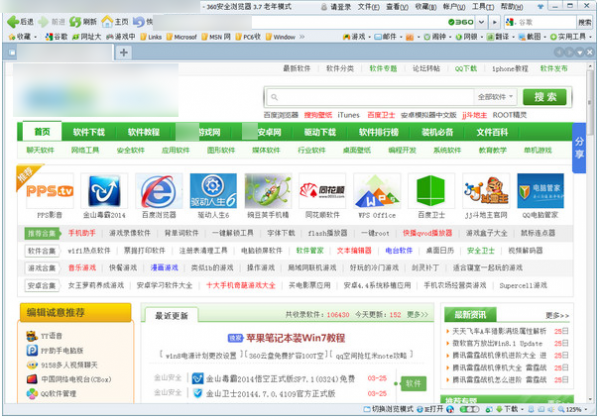The image size is (600, 419).
Task: Open the 谷歌 bookmark in favorites bar
Action: tap(56, 37)
